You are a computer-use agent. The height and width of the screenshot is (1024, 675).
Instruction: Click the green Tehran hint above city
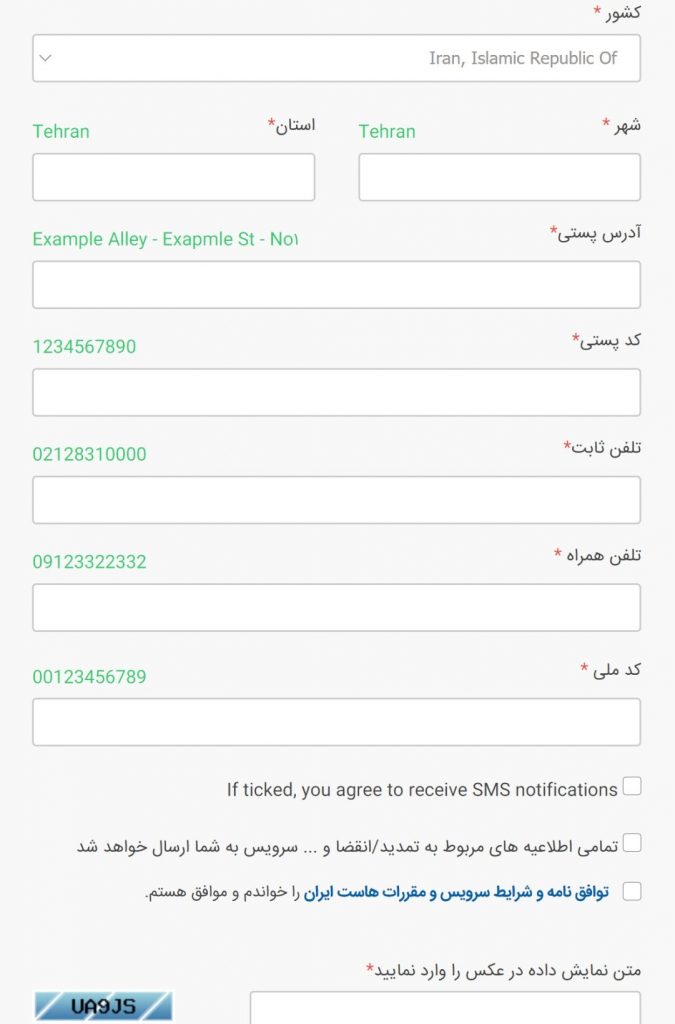point(386,131)
